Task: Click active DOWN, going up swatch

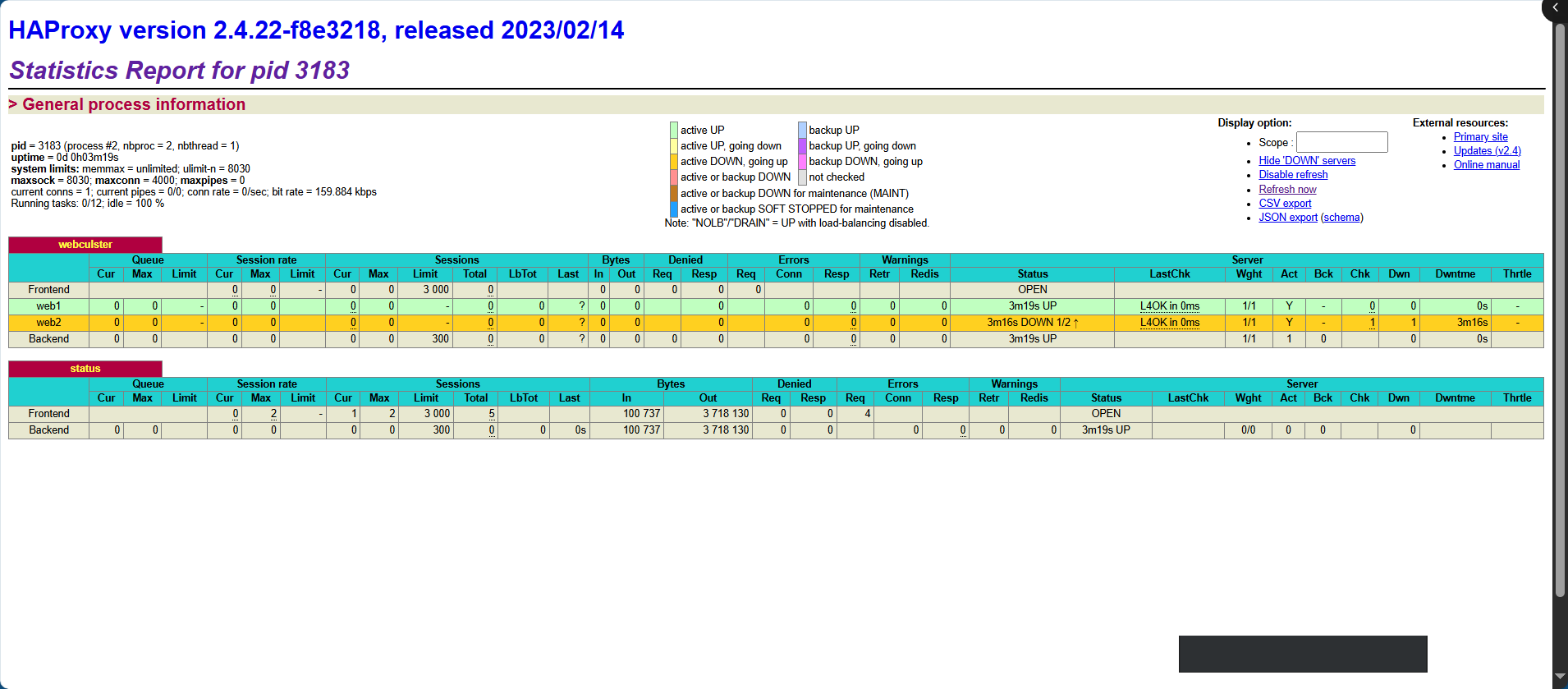Action: point(674,162)
